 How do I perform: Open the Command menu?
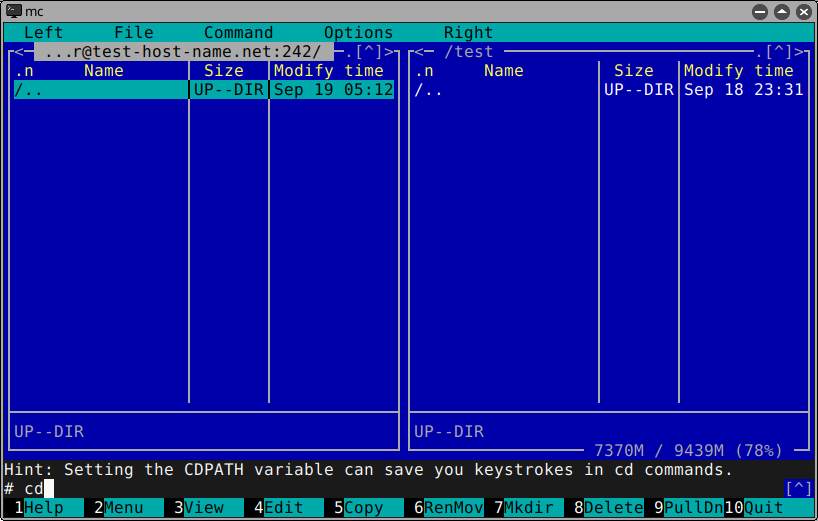238,32
